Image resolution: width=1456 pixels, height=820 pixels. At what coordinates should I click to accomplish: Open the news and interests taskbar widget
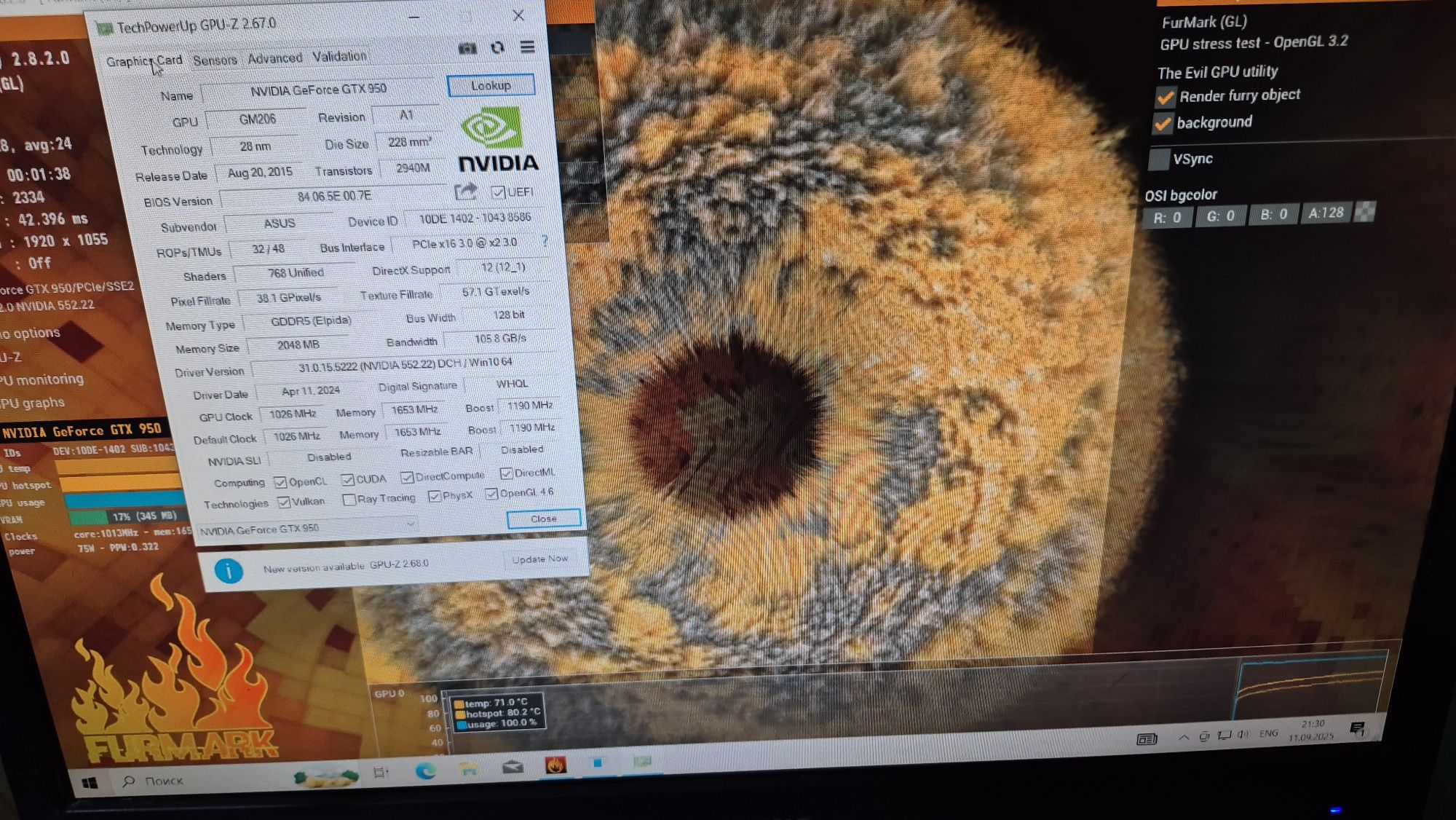point(1147,739)
